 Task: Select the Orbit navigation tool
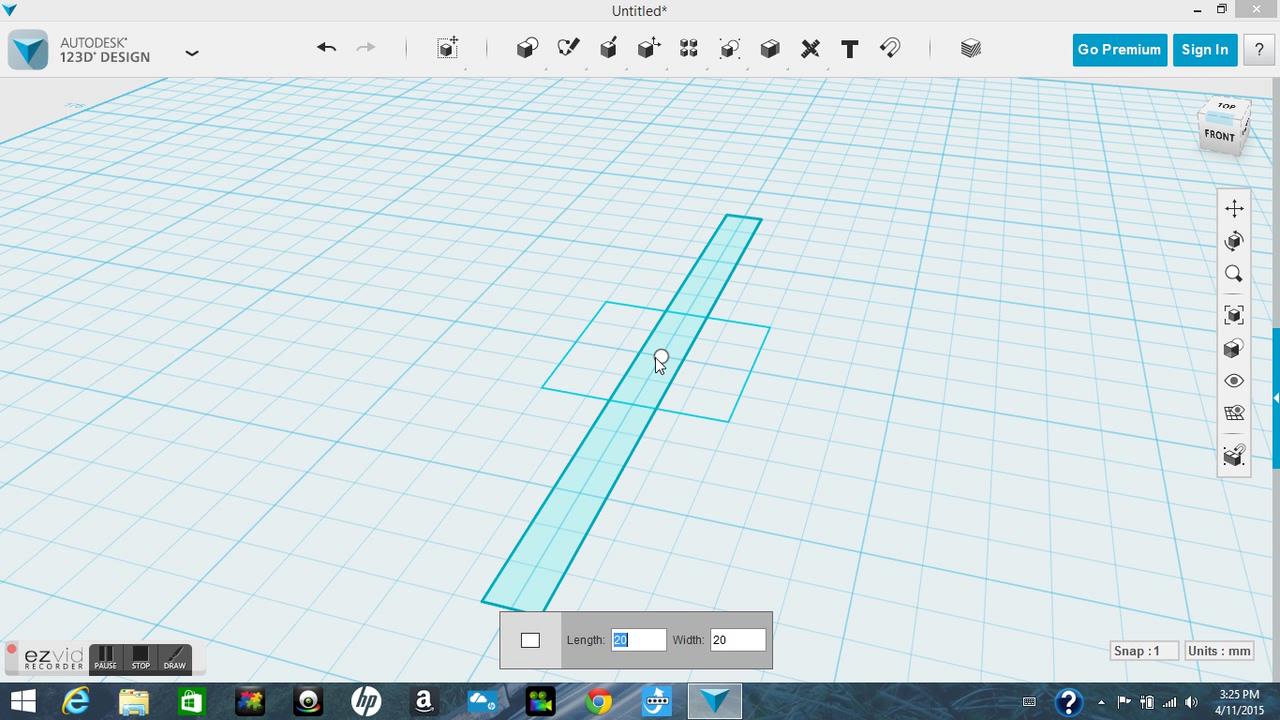tap(1234, 241)
